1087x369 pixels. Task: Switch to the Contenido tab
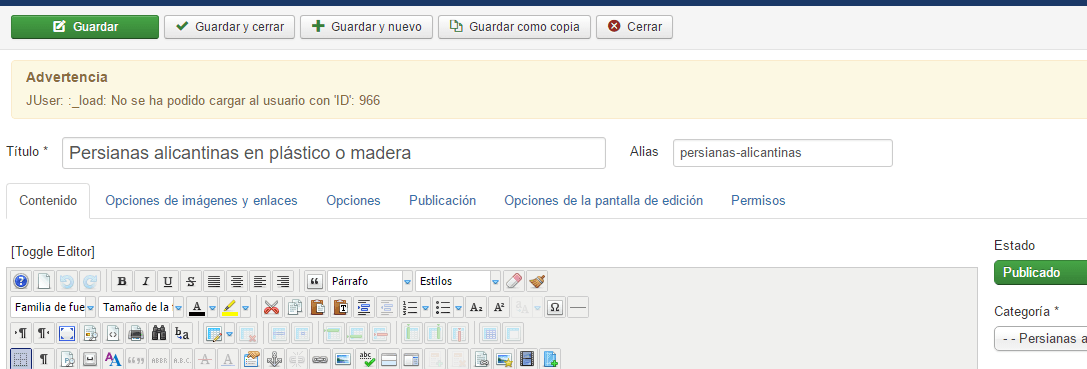(48, 200)
